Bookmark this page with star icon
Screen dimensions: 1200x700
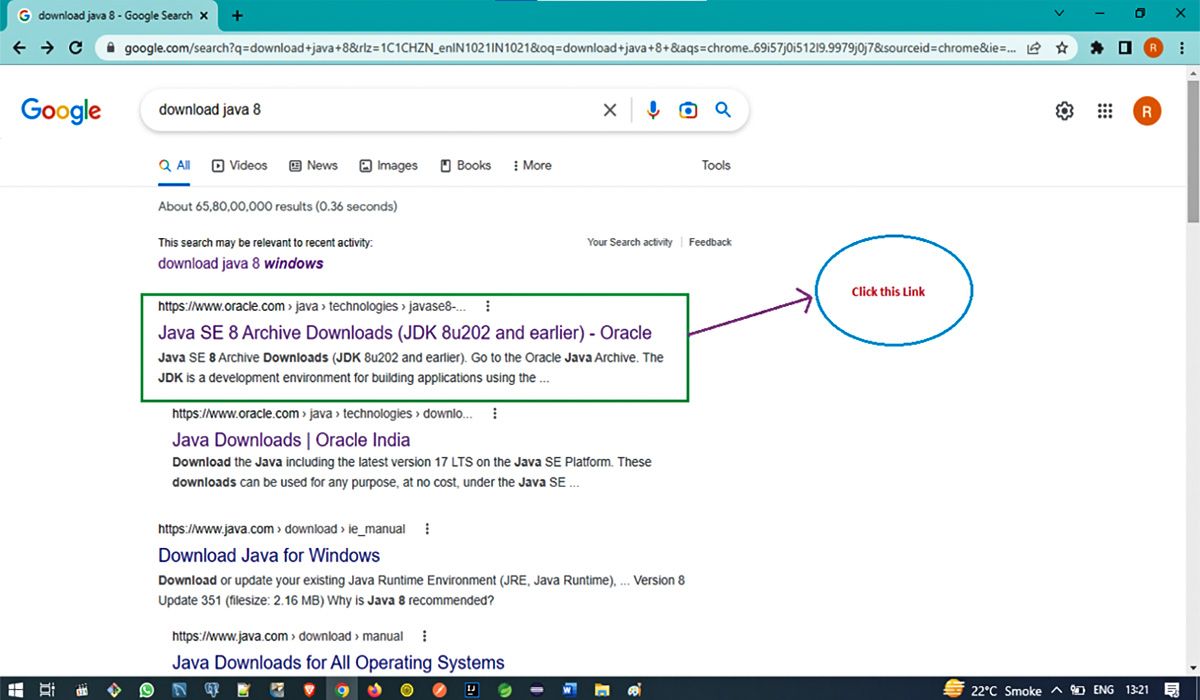click(x=1062, y=47)
